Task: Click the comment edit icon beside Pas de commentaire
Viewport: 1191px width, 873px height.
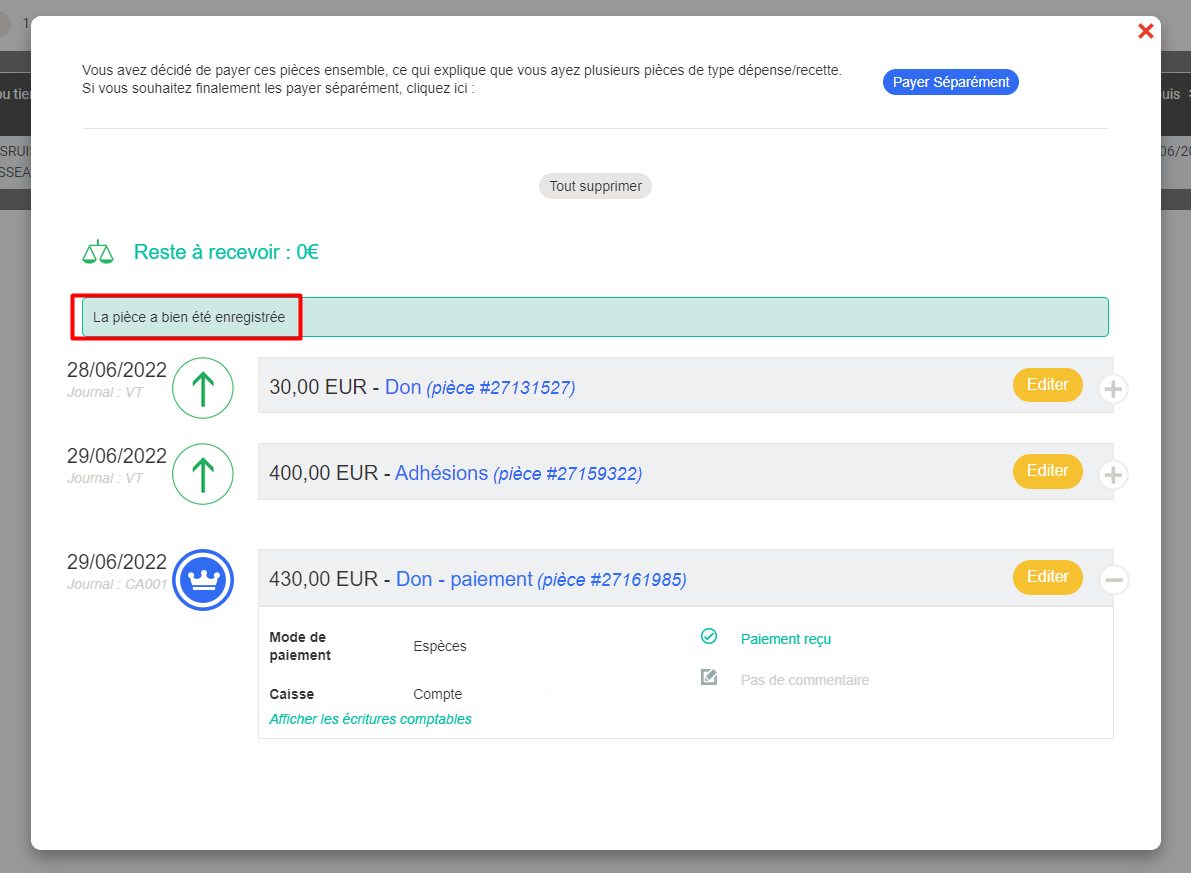Action: coord(709,676)
